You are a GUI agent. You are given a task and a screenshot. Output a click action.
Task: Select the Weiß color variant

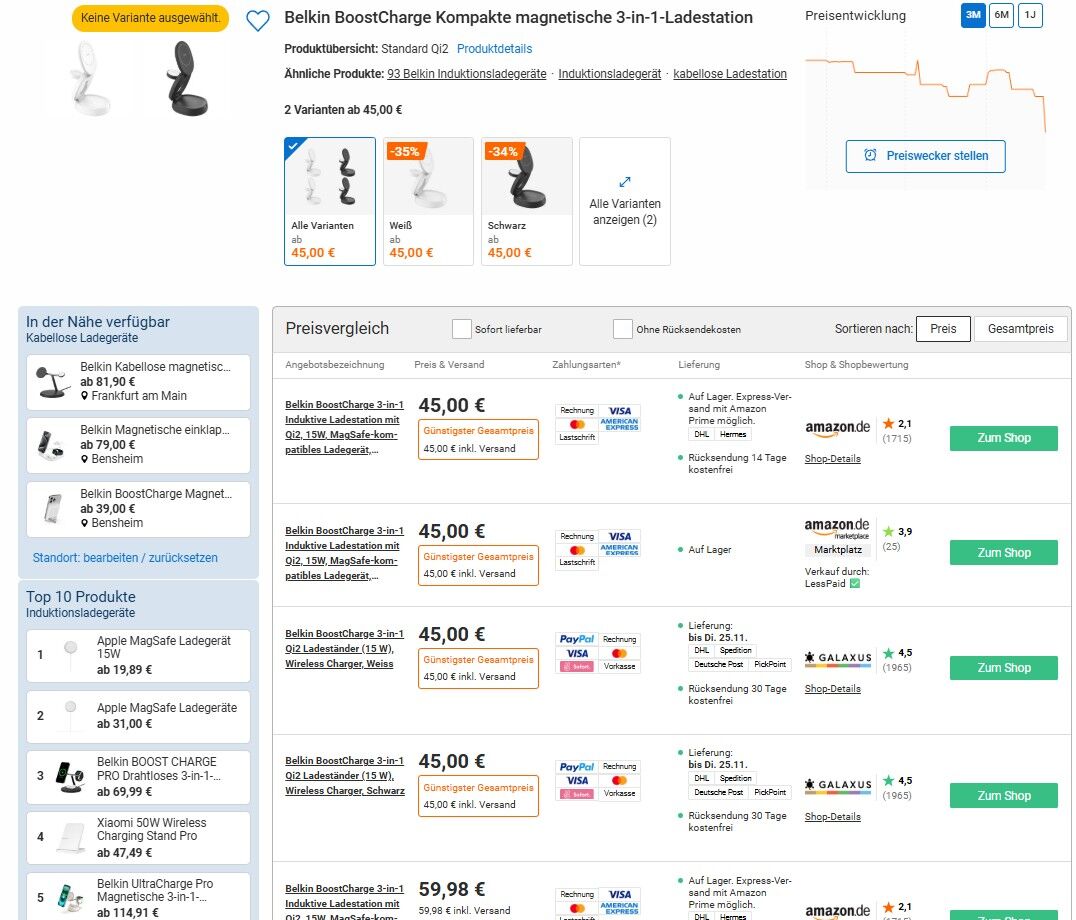(x=429, y=201)
